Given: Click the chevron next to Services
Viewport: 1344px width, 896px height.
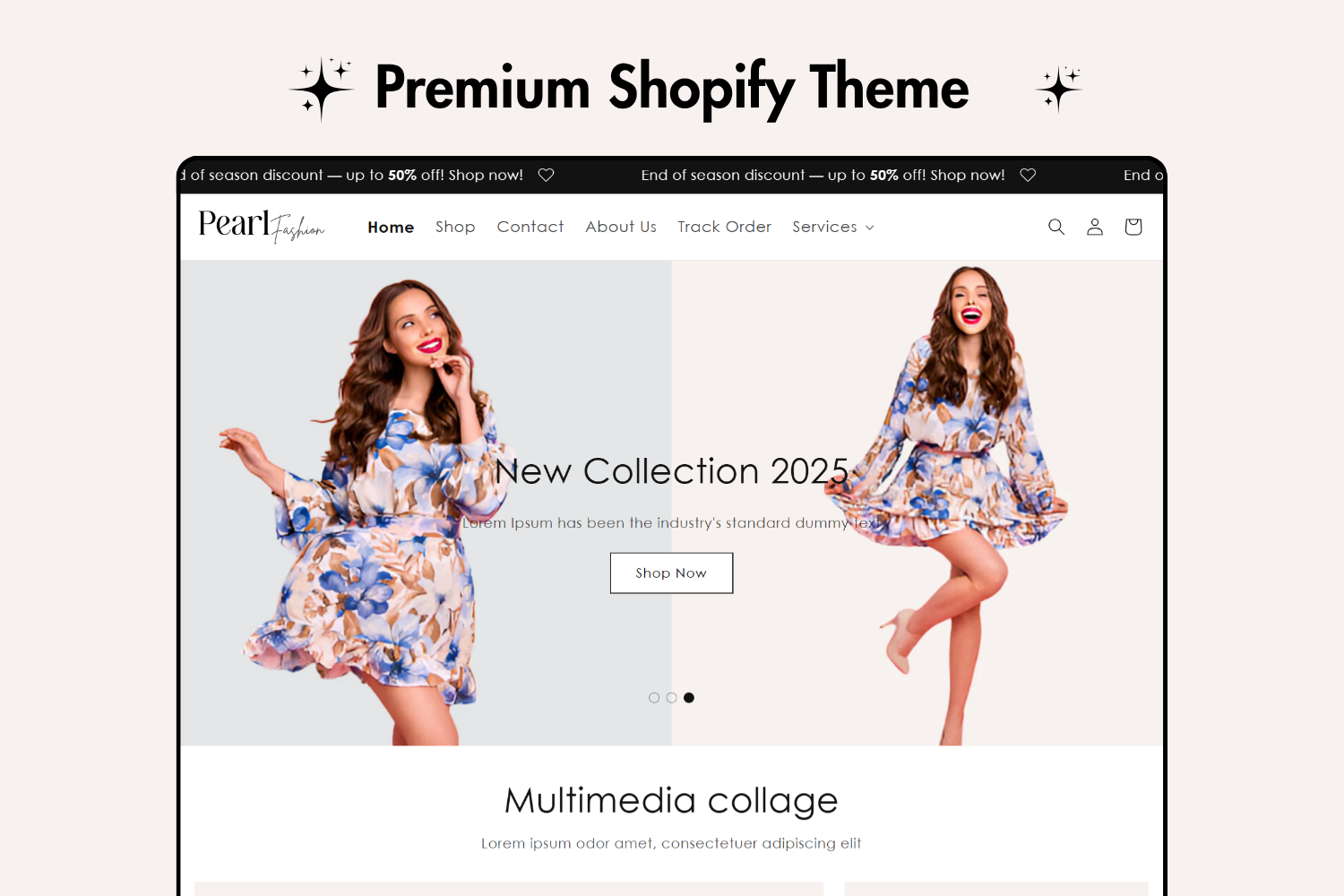Looking at the screenshot, I should (869, 228).
